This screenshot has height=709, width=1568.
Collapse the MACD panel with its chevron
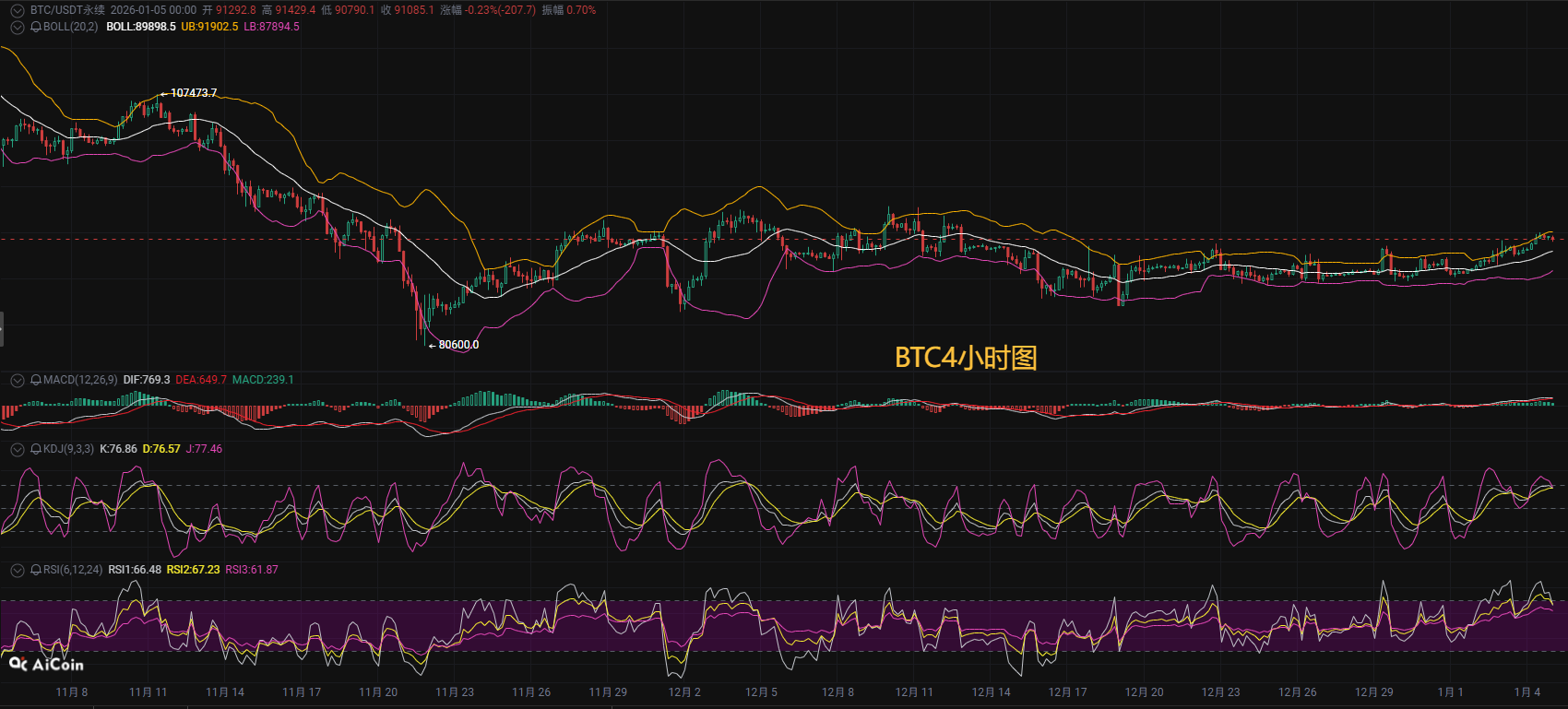pyautogui.click(x=17, y=380)
